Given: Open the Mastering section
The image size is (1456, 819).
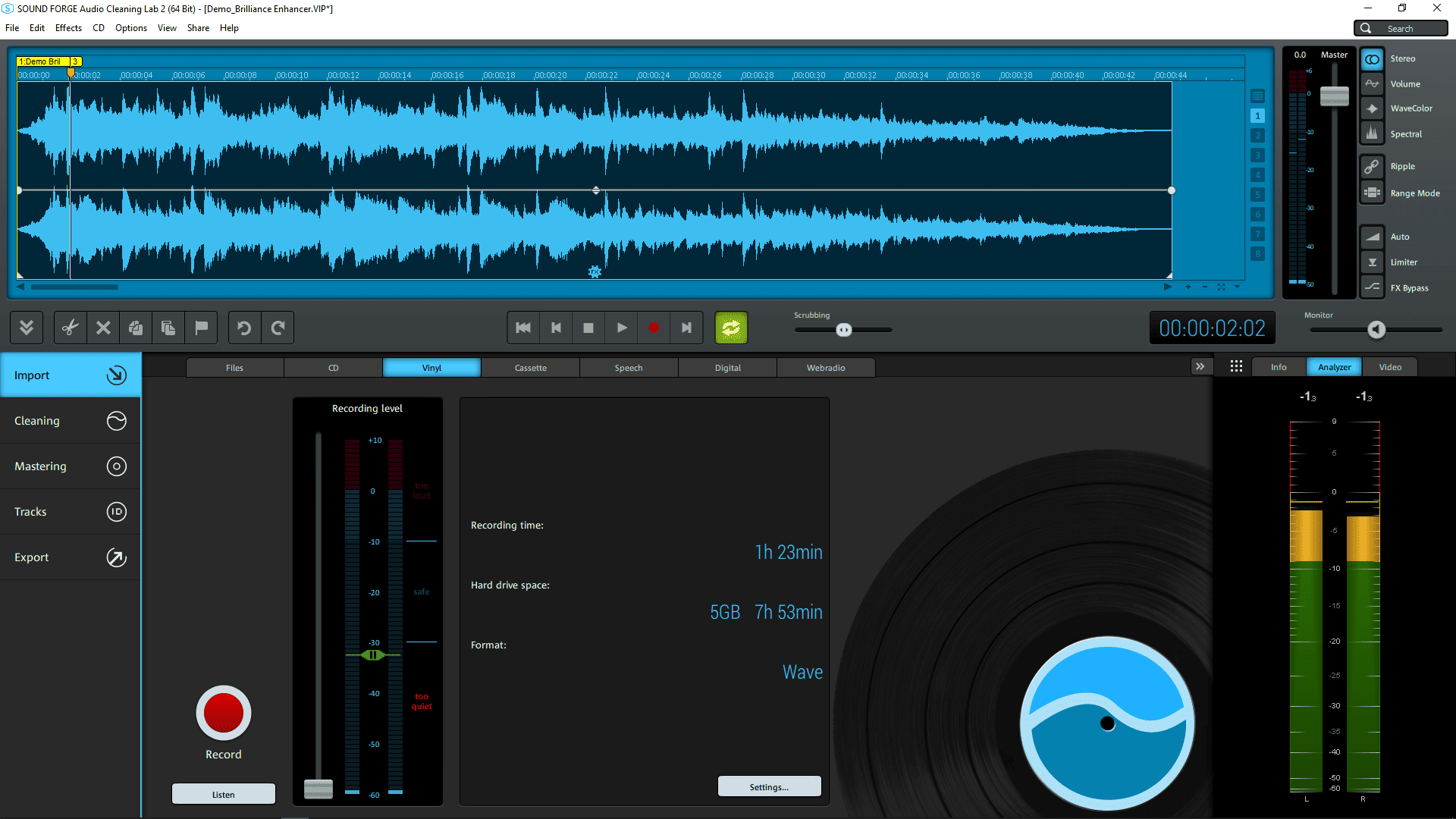Looking at the screenshot, I should 71,466.
